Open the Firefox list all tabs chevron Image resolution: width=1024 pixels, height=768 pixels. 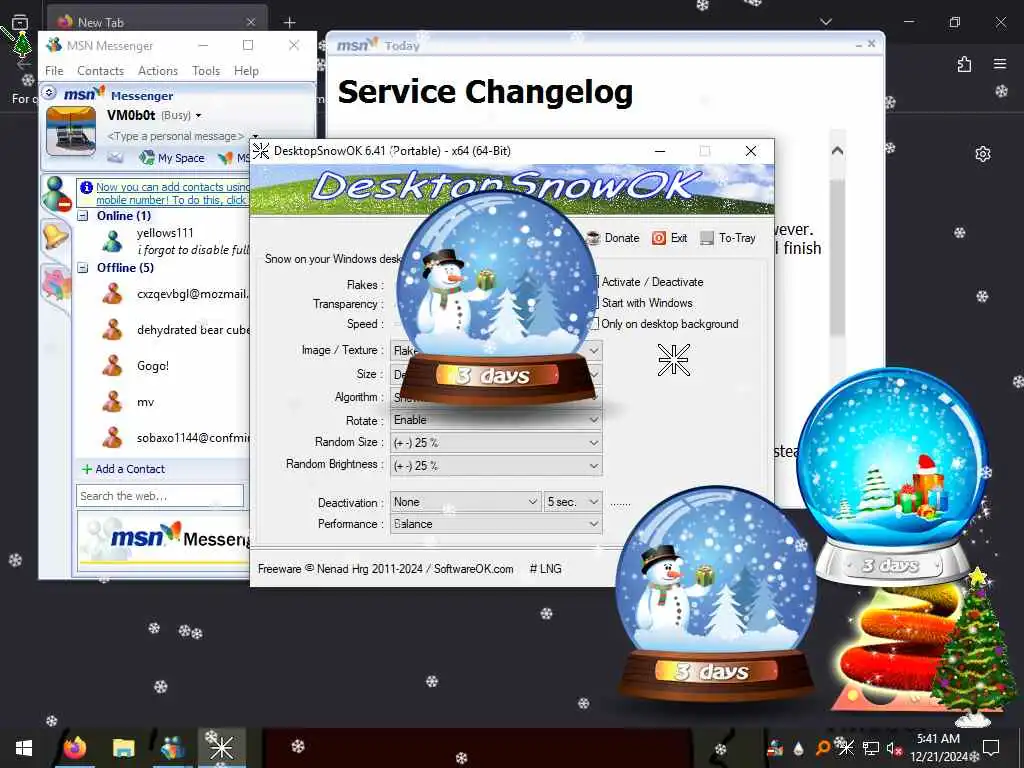[826, 22]
